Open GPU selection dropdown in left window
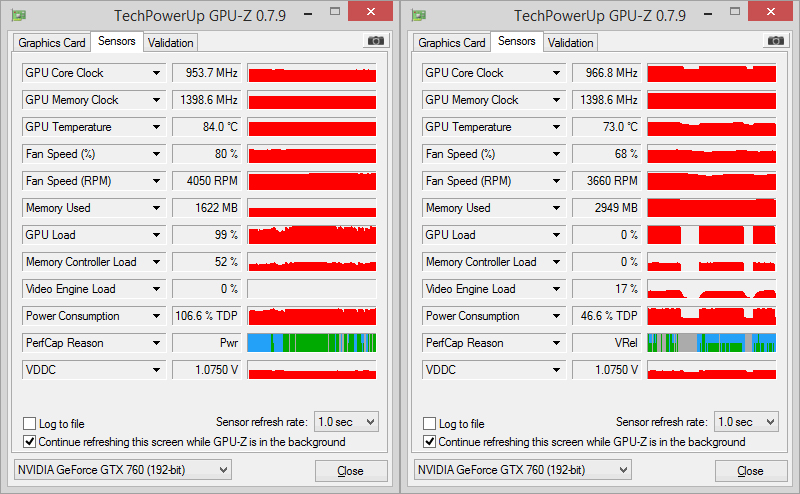This screenshot has width=800, height=494. [x=122, y=470]
